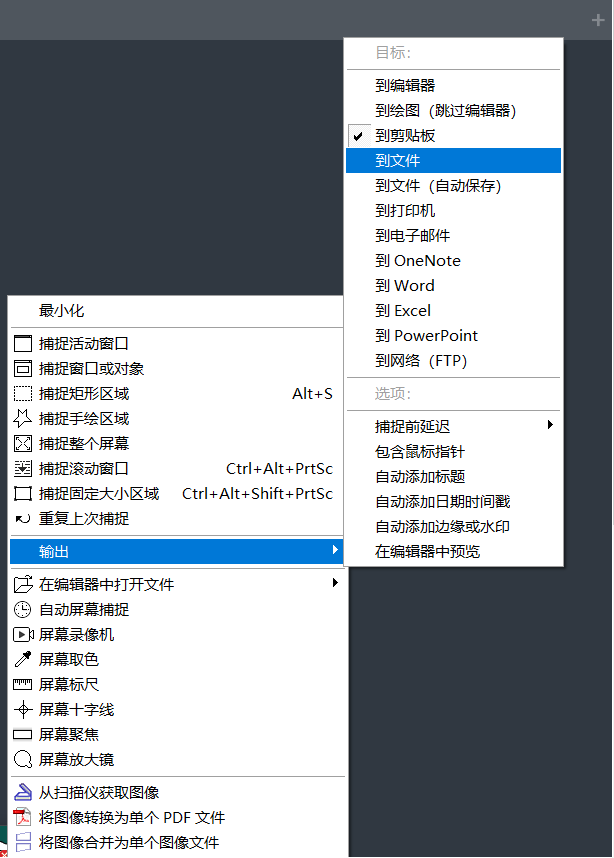Toggle 自动添加日期时间戳 option
Viewport: 614px width, 858px height.
click(x=442, y=501)
